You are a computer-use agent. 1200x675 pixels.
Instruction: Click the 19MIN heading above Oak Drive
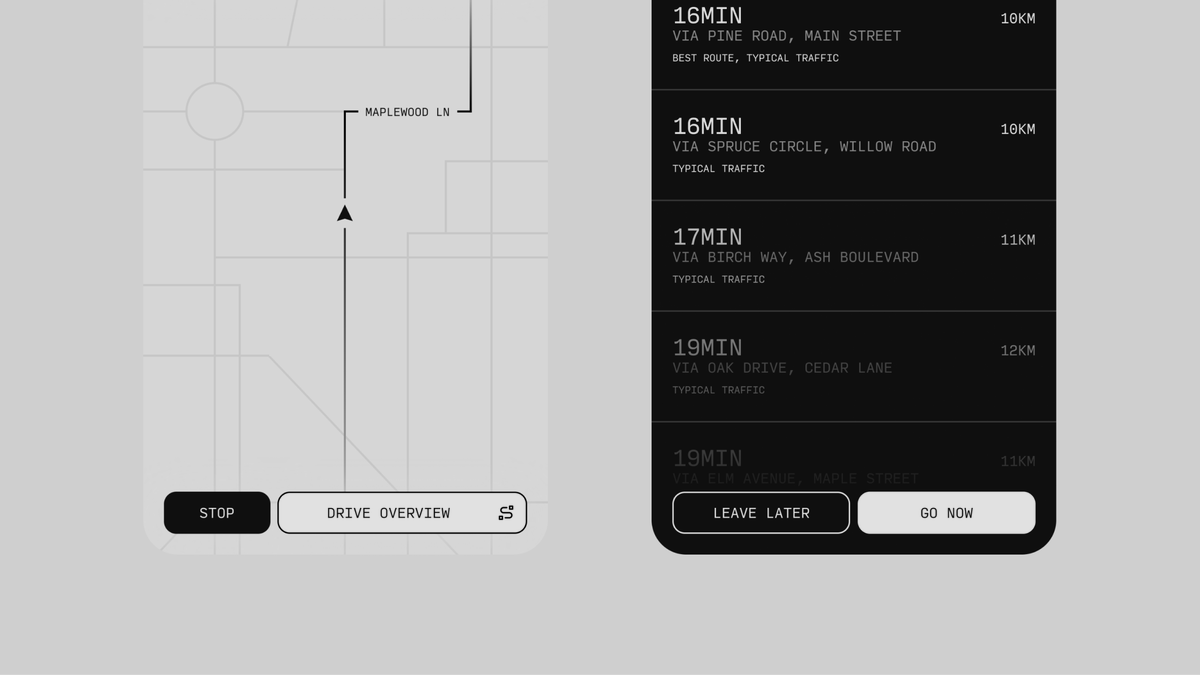[x=707, y=348]
